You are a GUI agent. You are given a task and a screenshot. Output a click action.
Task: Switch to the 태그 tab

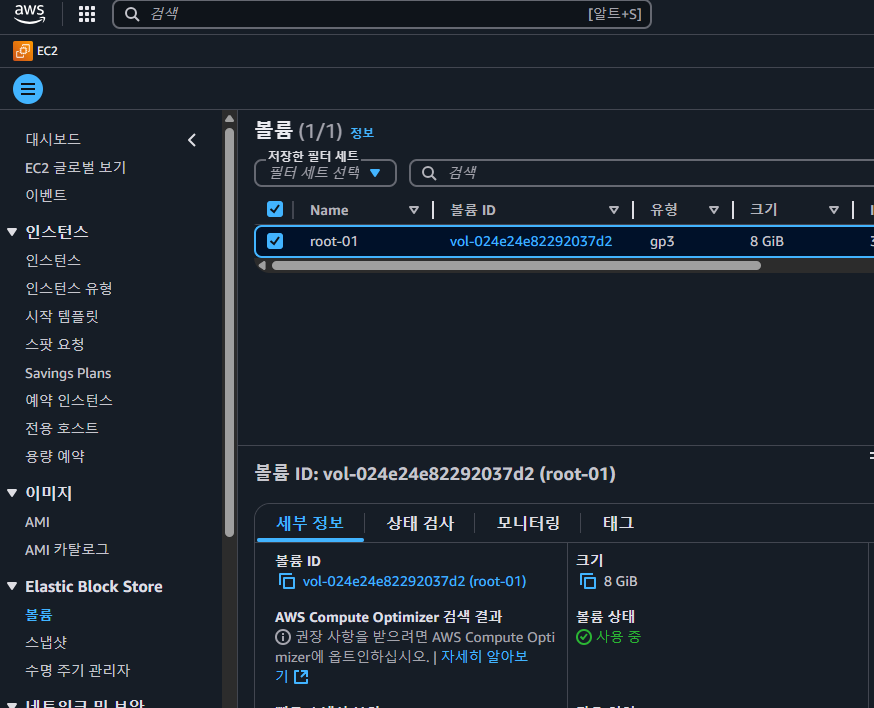coord(618,523)
